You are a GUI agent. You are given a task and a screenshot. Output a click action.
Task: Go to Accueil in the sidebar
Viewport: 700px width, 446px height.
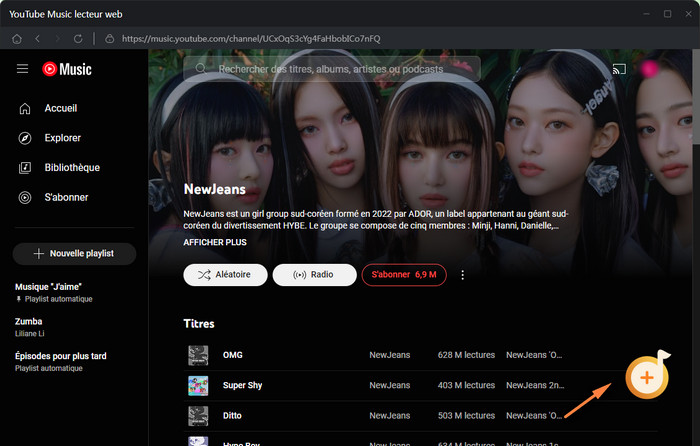[61, 108]
